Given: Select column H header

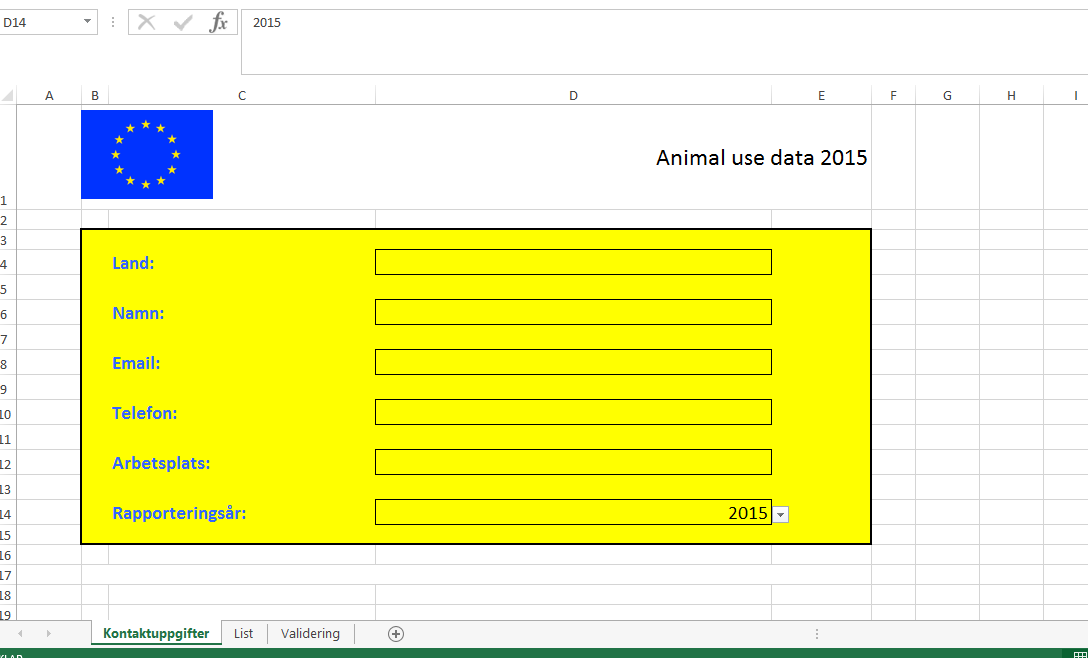Looking at the screenshot, I should coord(1011,96).
